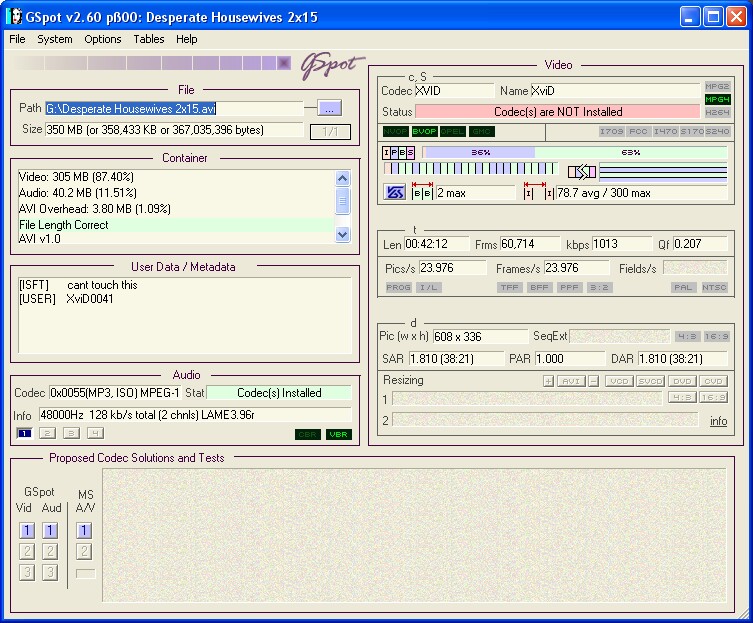The height and width of the screenshot is (623, 753).
Task: Click the audio CBR indicator
Action: [x=307, y=434]
